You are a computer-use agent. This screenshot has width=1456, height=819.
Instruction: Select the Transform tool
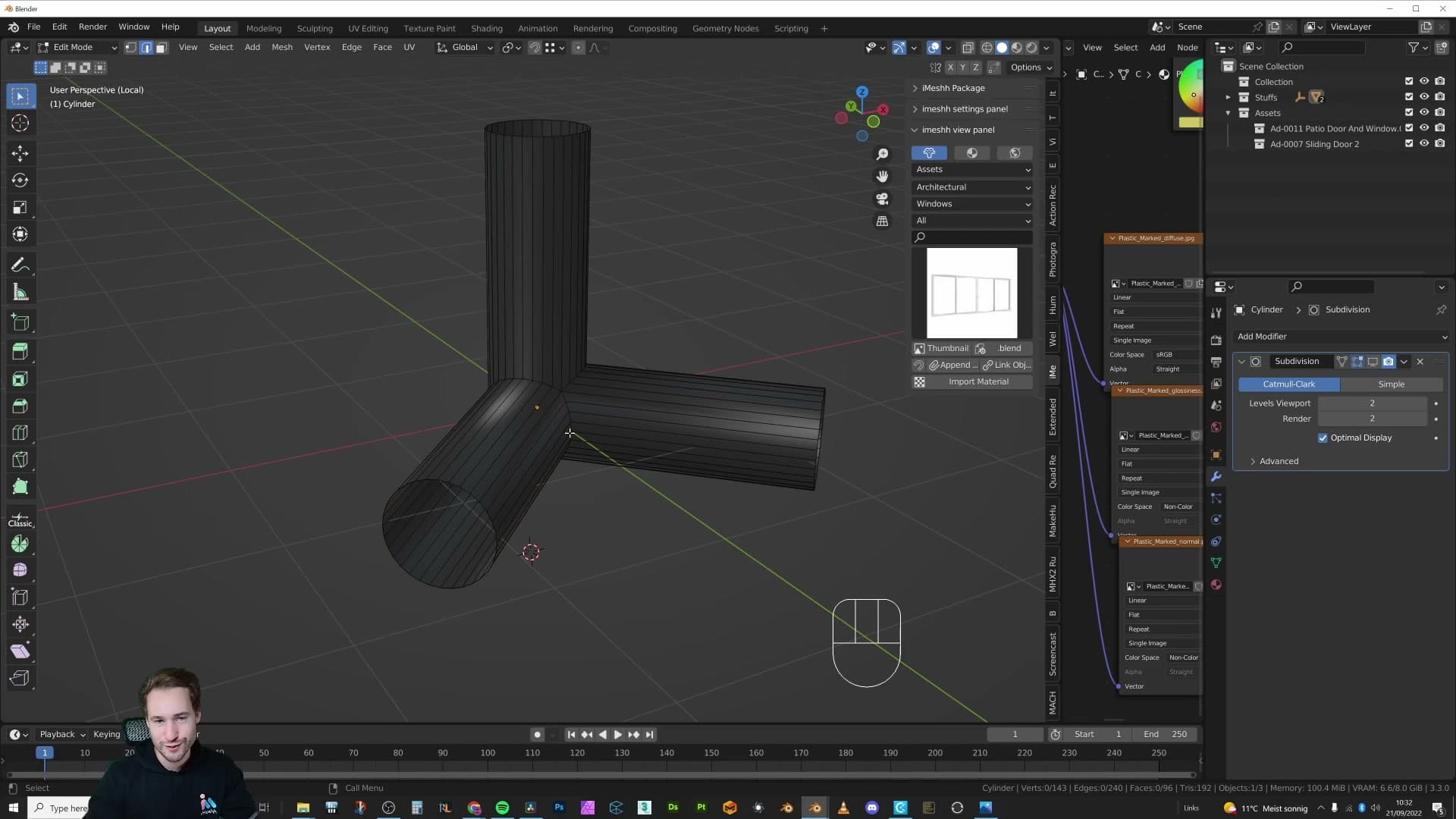[x=20, y=235]
